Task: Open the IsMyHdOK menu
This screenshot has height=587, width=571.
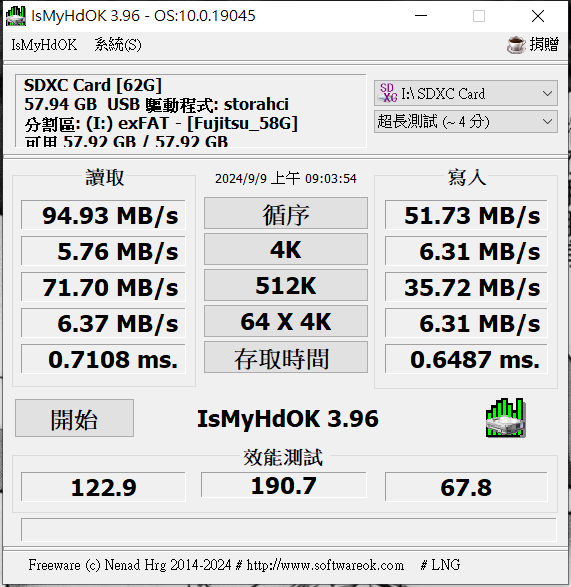Action: tap(44, 45)
